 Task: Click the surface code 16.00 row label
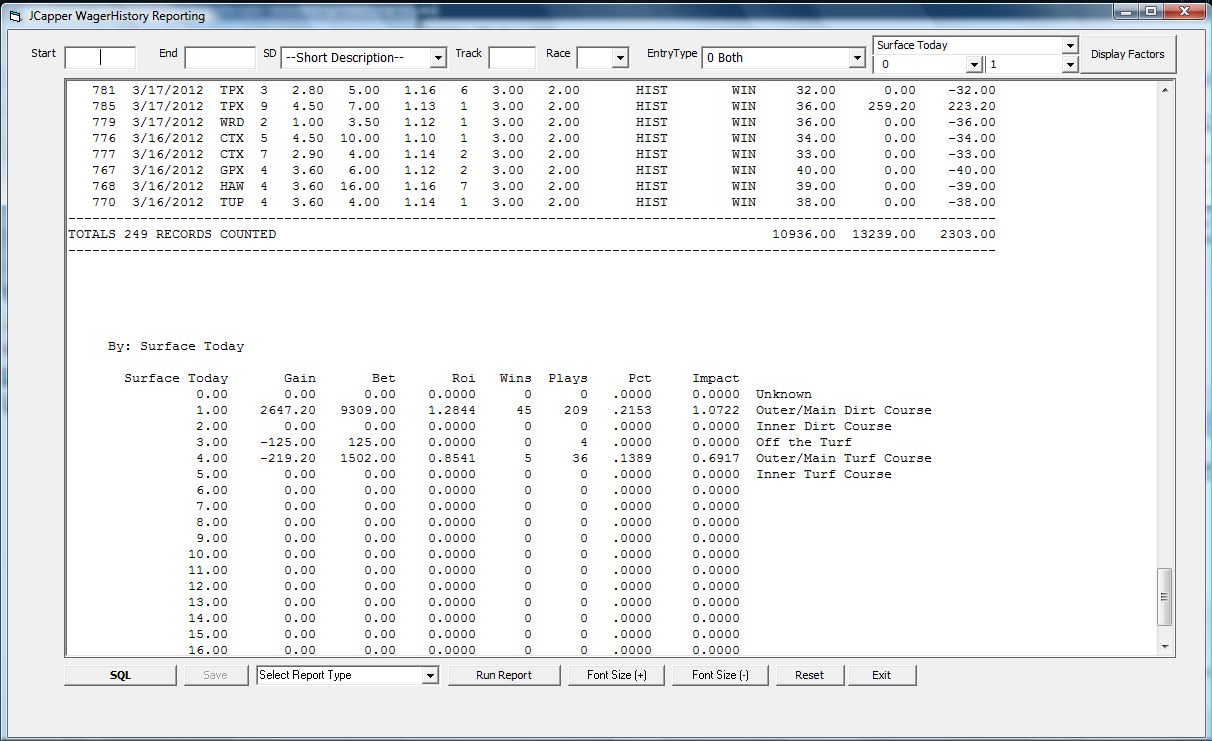coord(208,650)
